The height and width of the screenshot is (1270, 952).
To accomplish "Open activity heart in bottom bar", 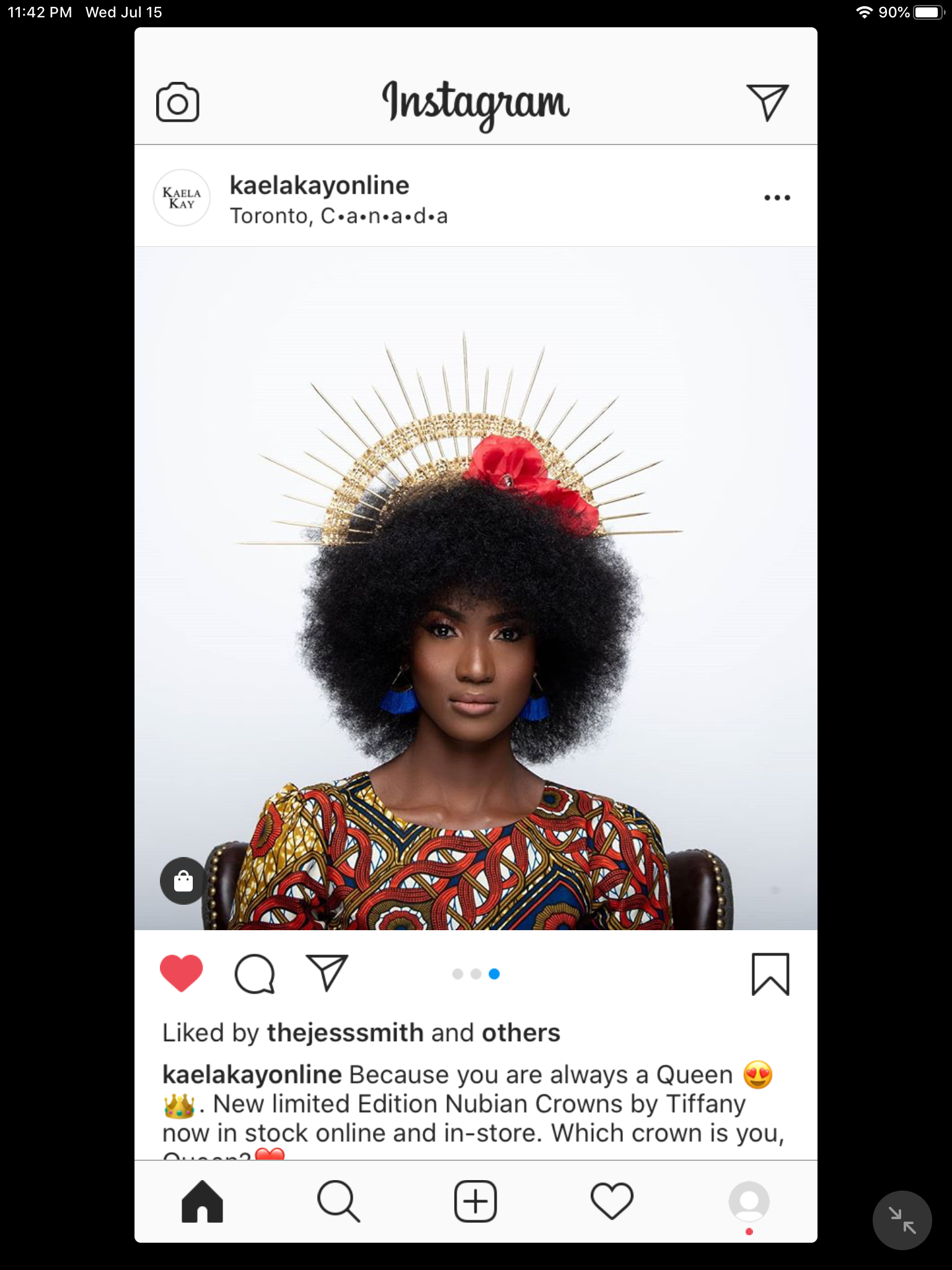I will pyautogui.click(x=612, y=1201).
